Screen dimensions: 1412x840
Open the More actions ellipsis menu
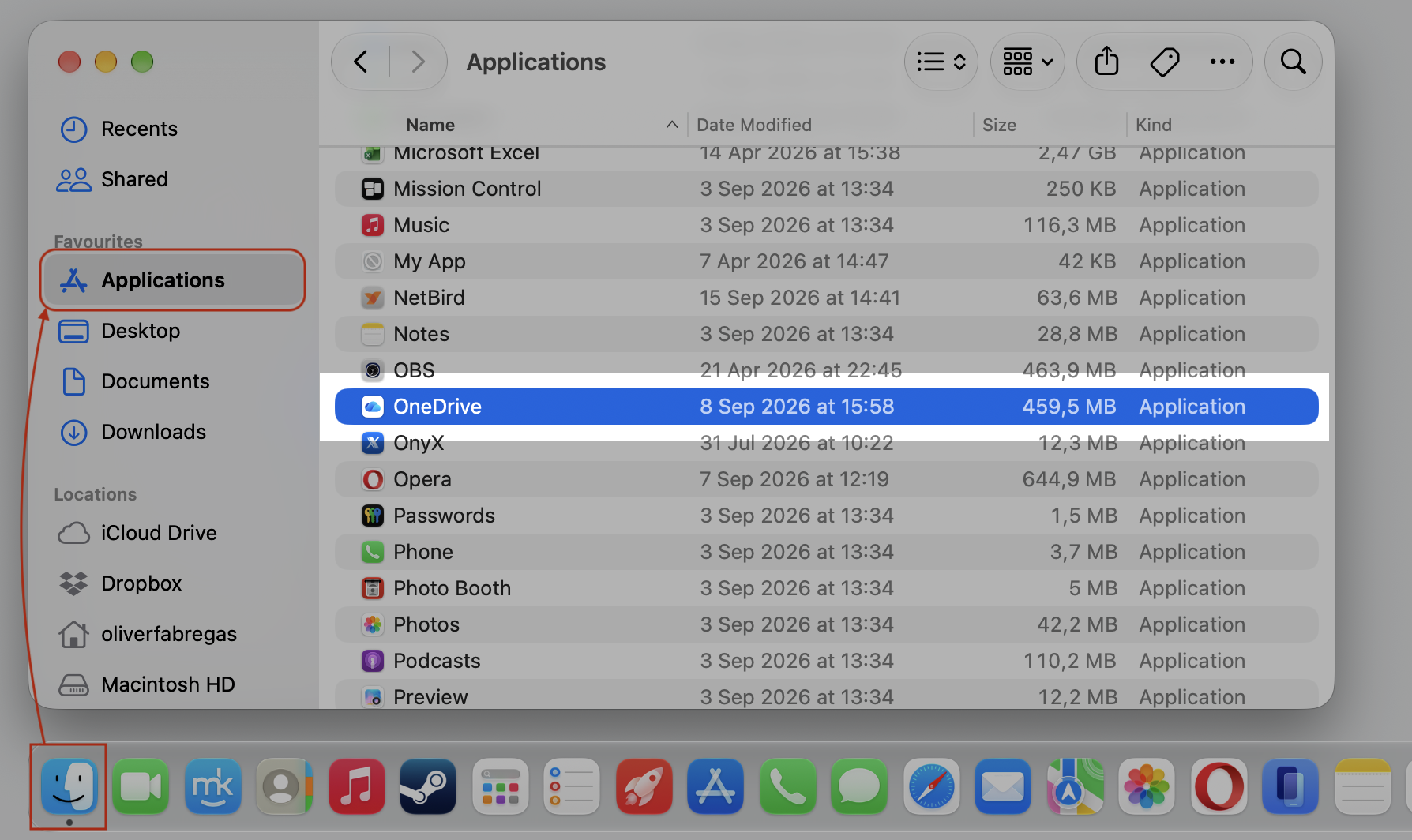click(x=1222, y=62)
